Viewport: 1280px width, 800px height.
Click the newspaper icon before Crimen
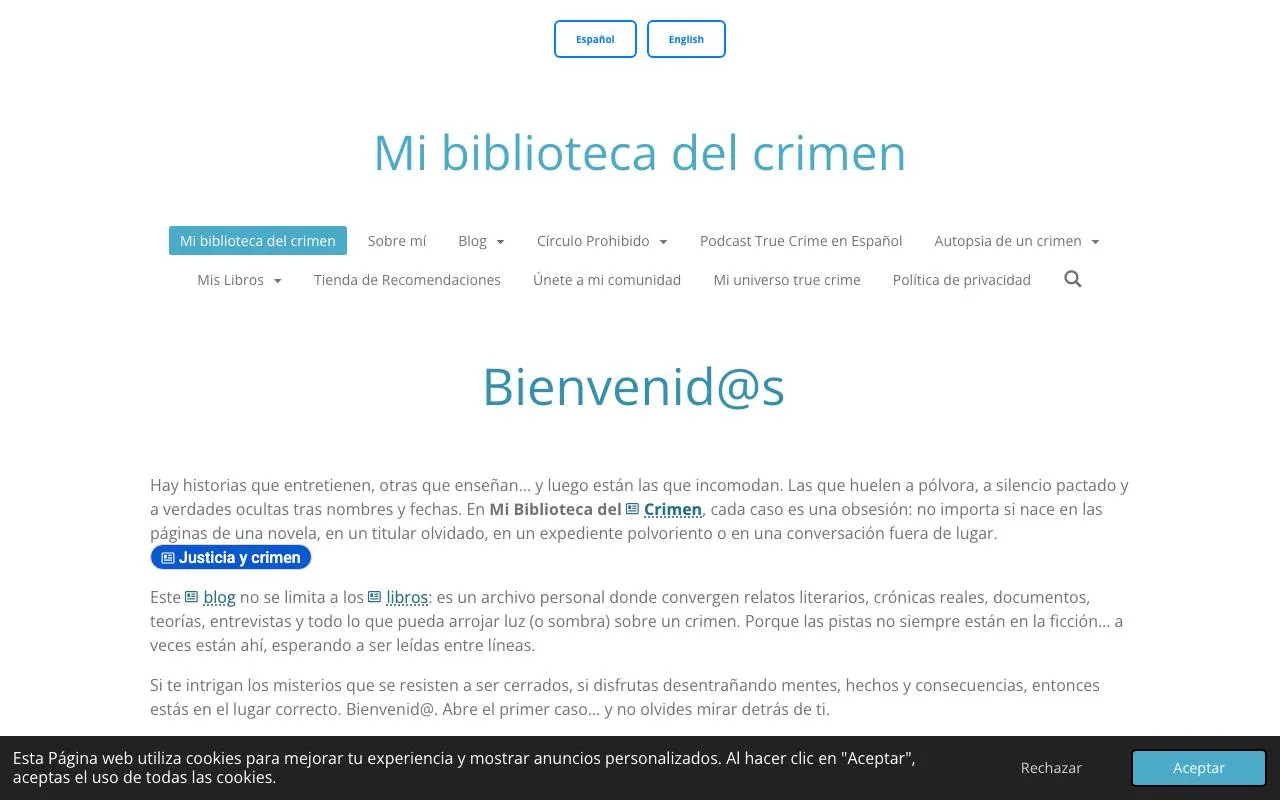click(x=632, y=509)
